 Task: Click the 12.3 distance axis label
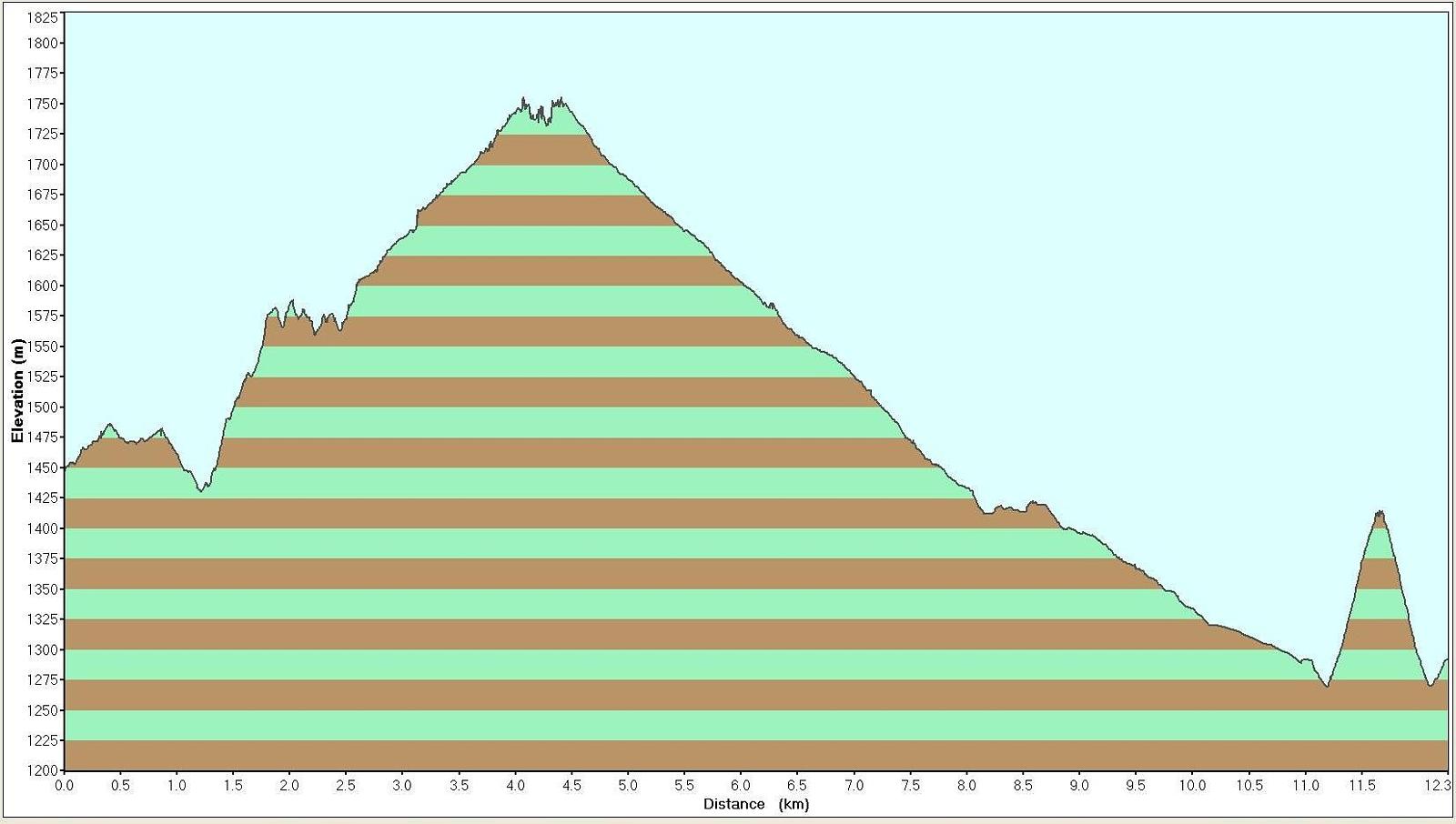(x=1438, y=786)
